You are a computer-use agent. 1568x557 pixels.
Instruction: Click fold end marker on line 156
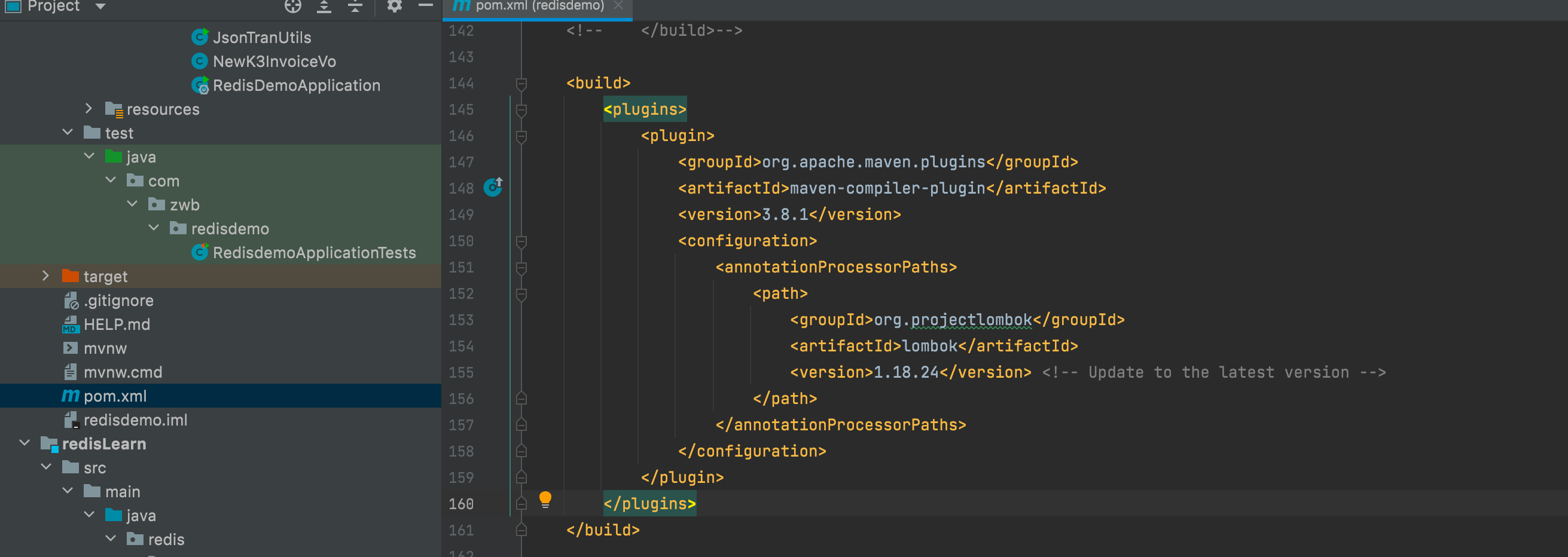(x=521, y=398)
